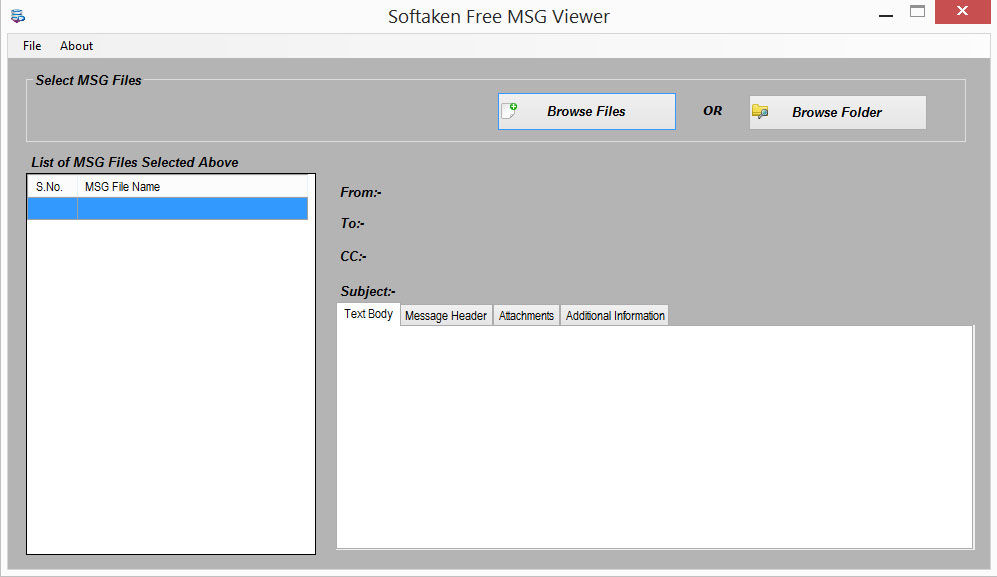Select the highlighted blue row in file list

coord(168,209)
